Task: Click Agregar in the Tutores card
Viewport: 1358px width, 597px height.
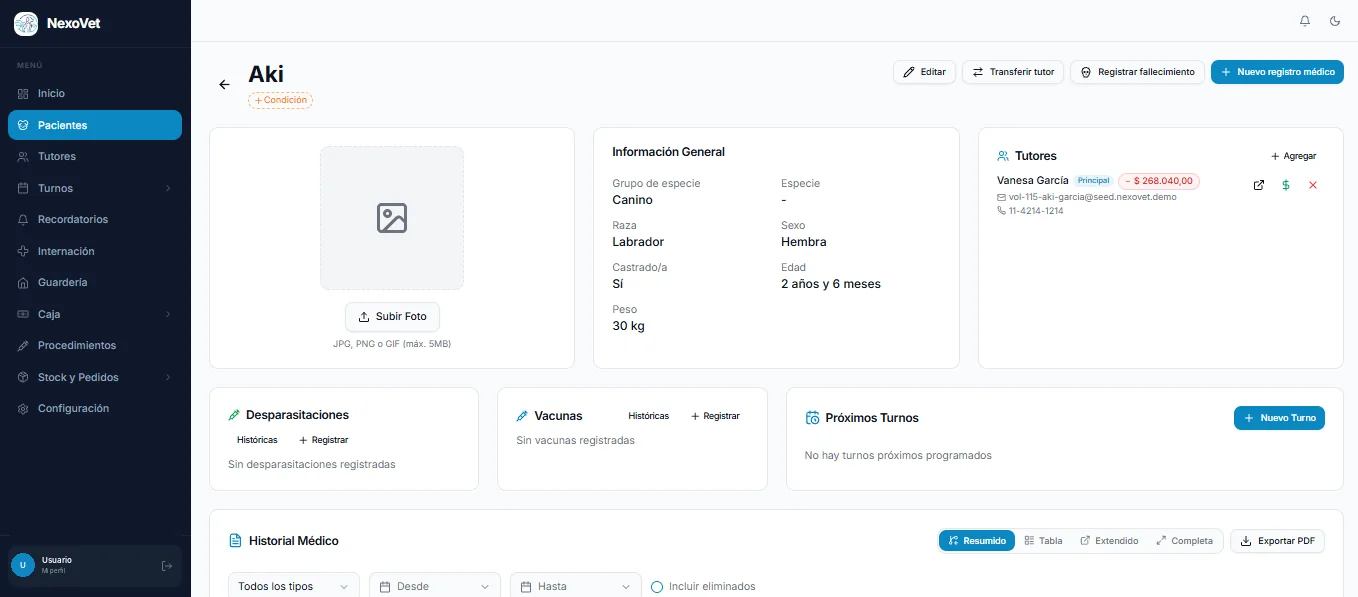Action: click(1293, 156)
